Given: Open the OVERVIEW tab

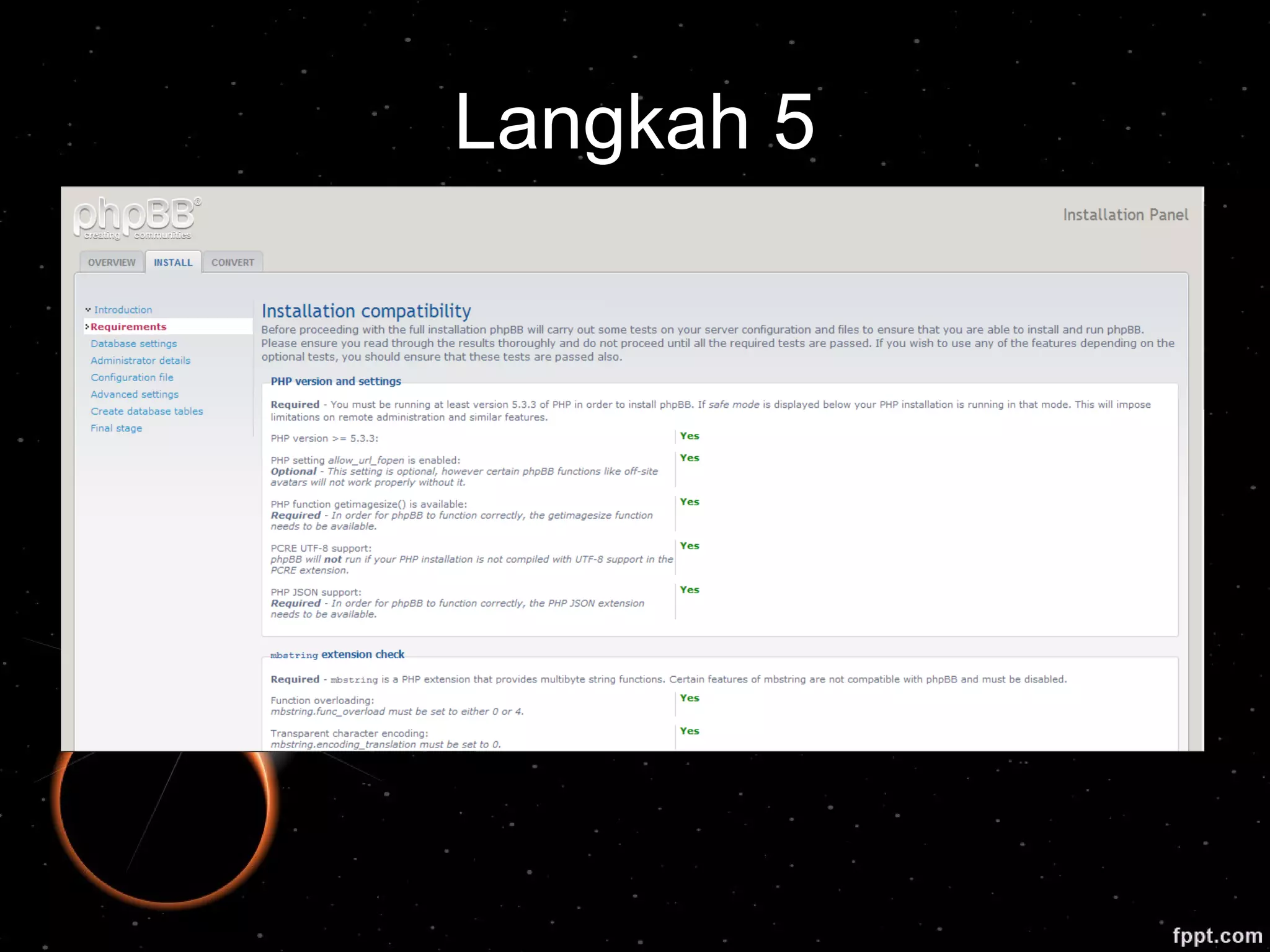Looking at the screenshot, I should tap(112, 262).
